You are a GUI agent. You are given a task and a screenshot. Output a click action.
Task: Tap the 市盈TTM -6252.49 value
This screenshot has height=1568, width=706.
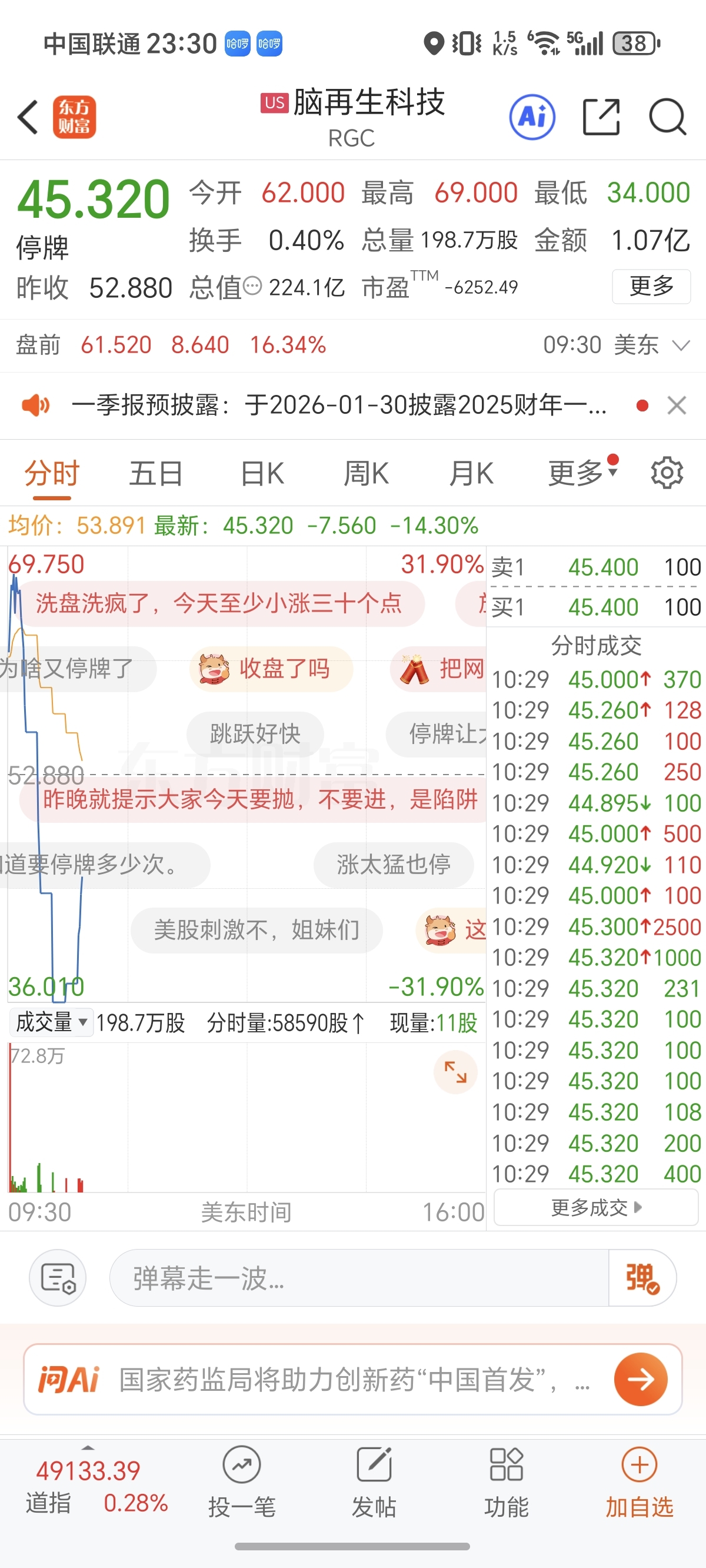(x=440, y=285)
